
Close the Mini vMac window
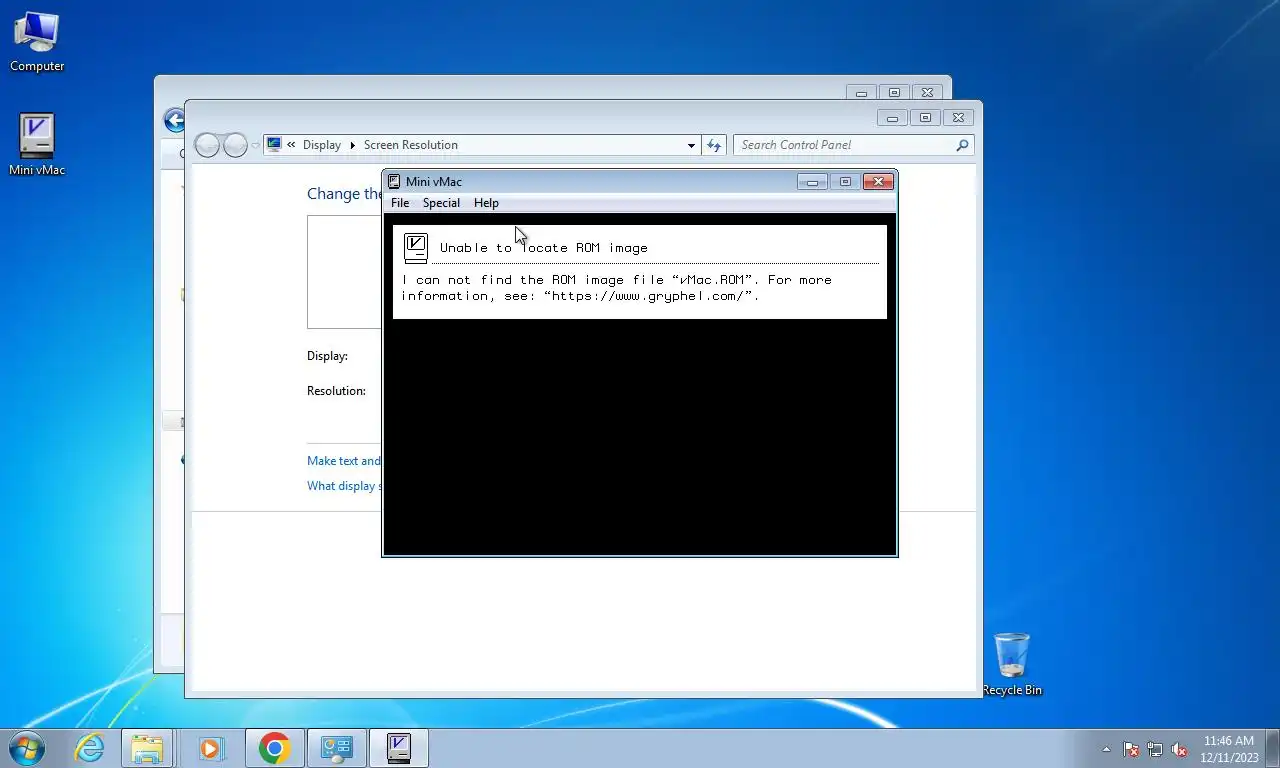click(878, 181)
